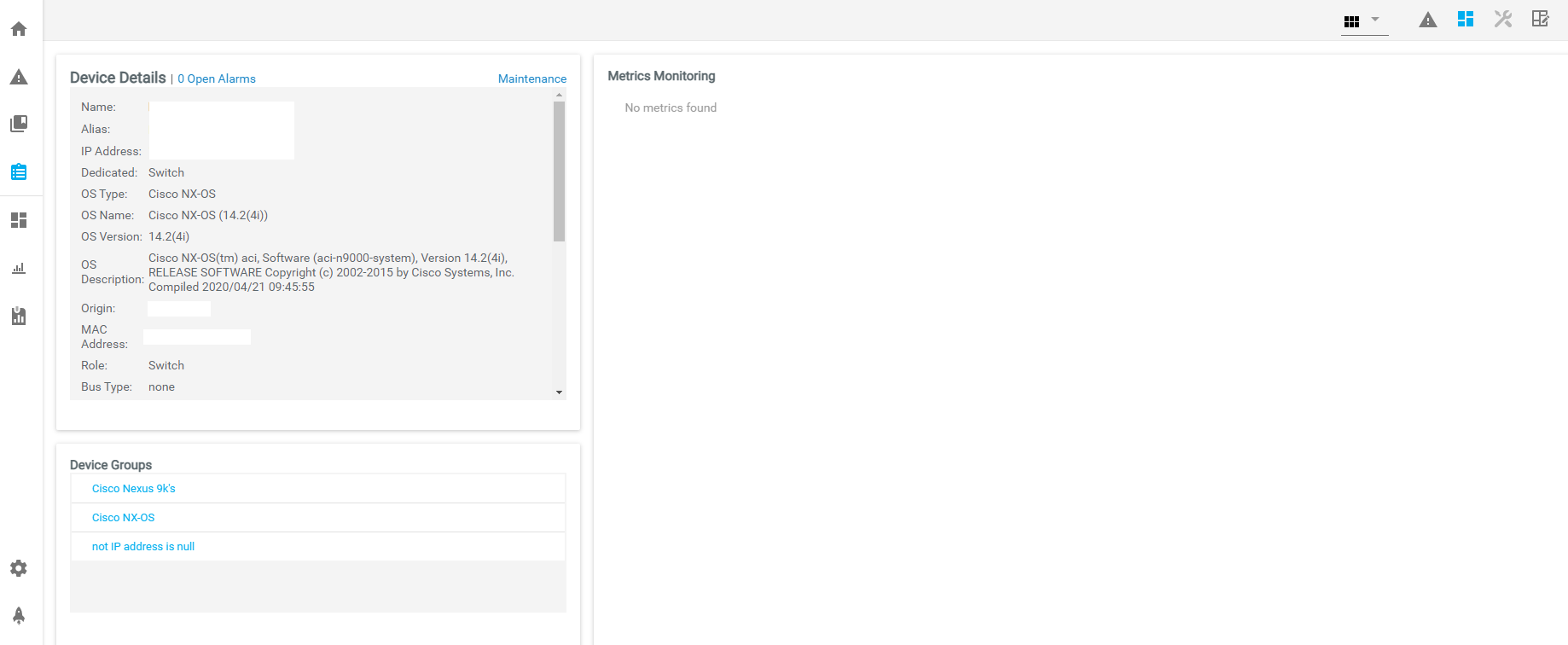Open the settings gear icon in sidebar

point(19,568)
